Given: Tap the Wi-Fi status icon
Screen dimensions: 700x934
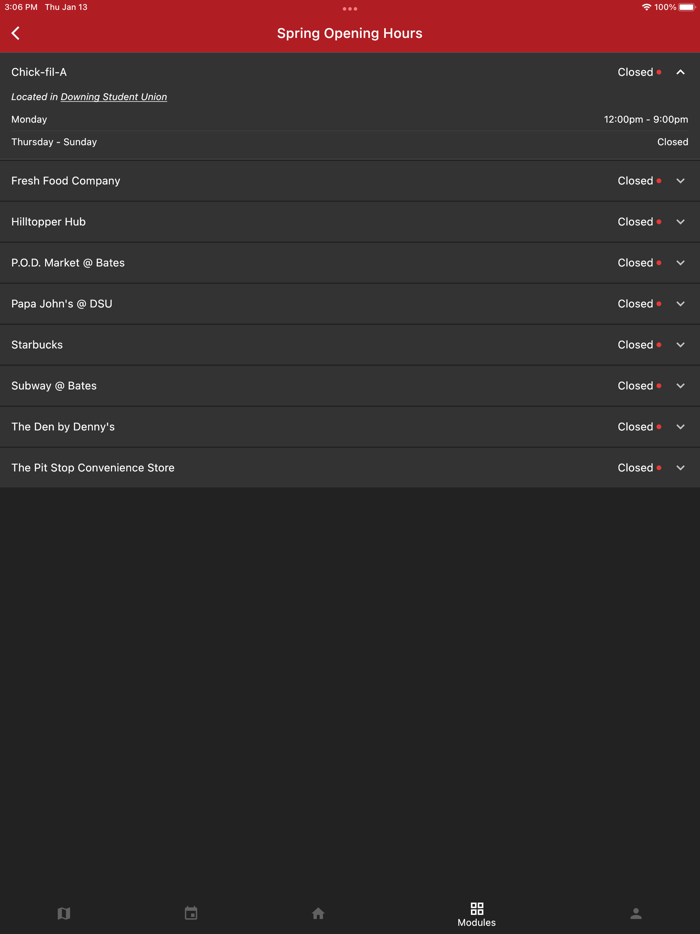Looking at the screenshot, I should [x=646, y=7].
